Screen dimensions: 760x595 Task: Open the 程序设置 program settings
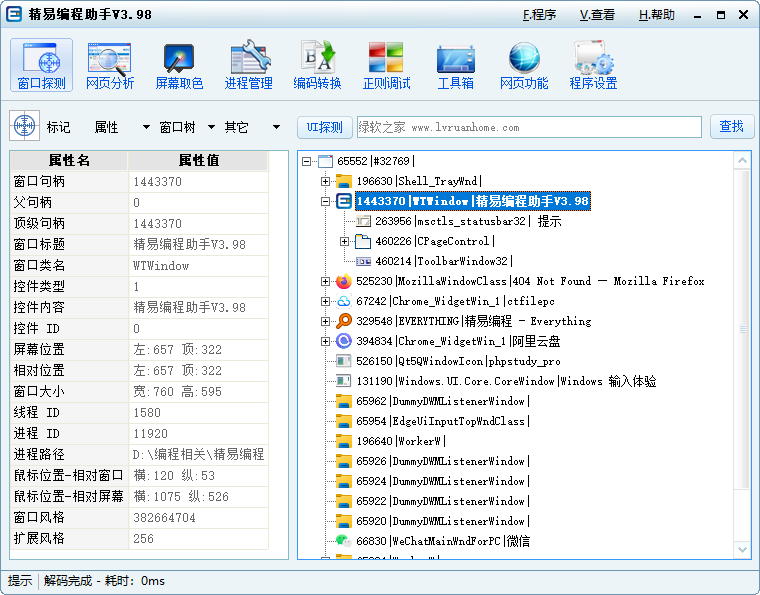pyautogui.click(x=593, y=66)
